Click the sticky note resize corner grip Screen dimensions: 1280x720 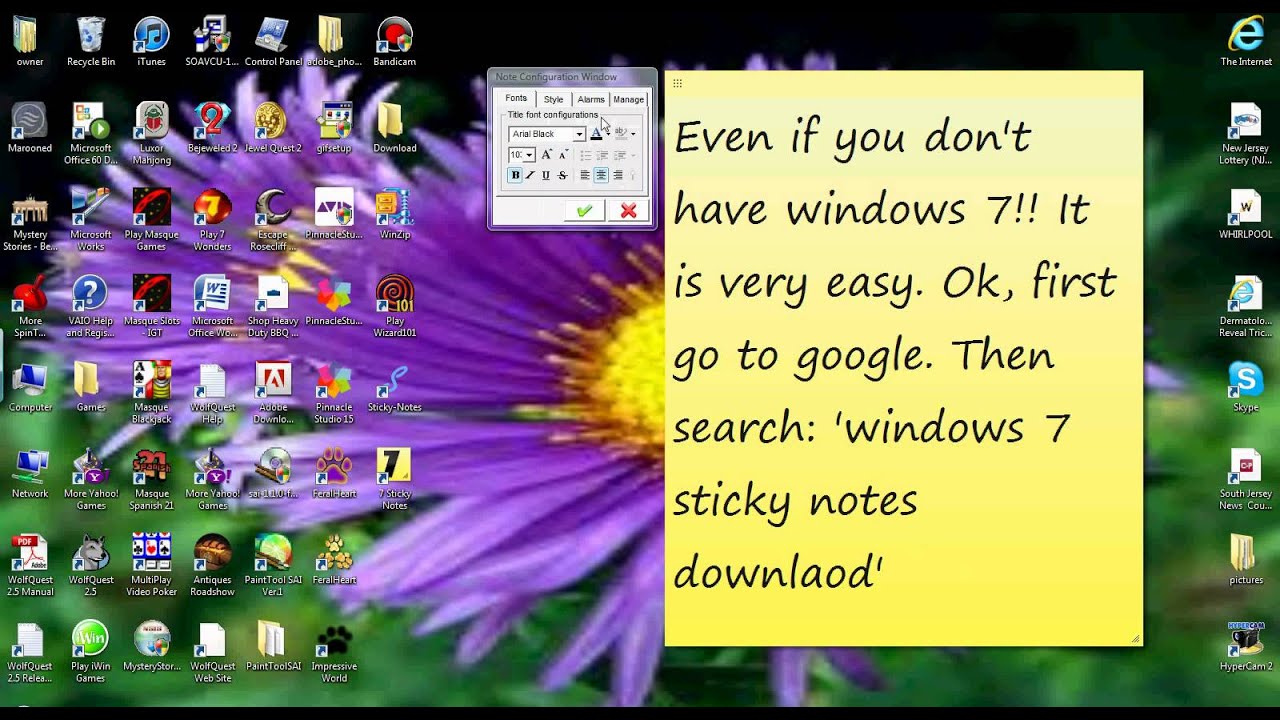click(1136, 639)
